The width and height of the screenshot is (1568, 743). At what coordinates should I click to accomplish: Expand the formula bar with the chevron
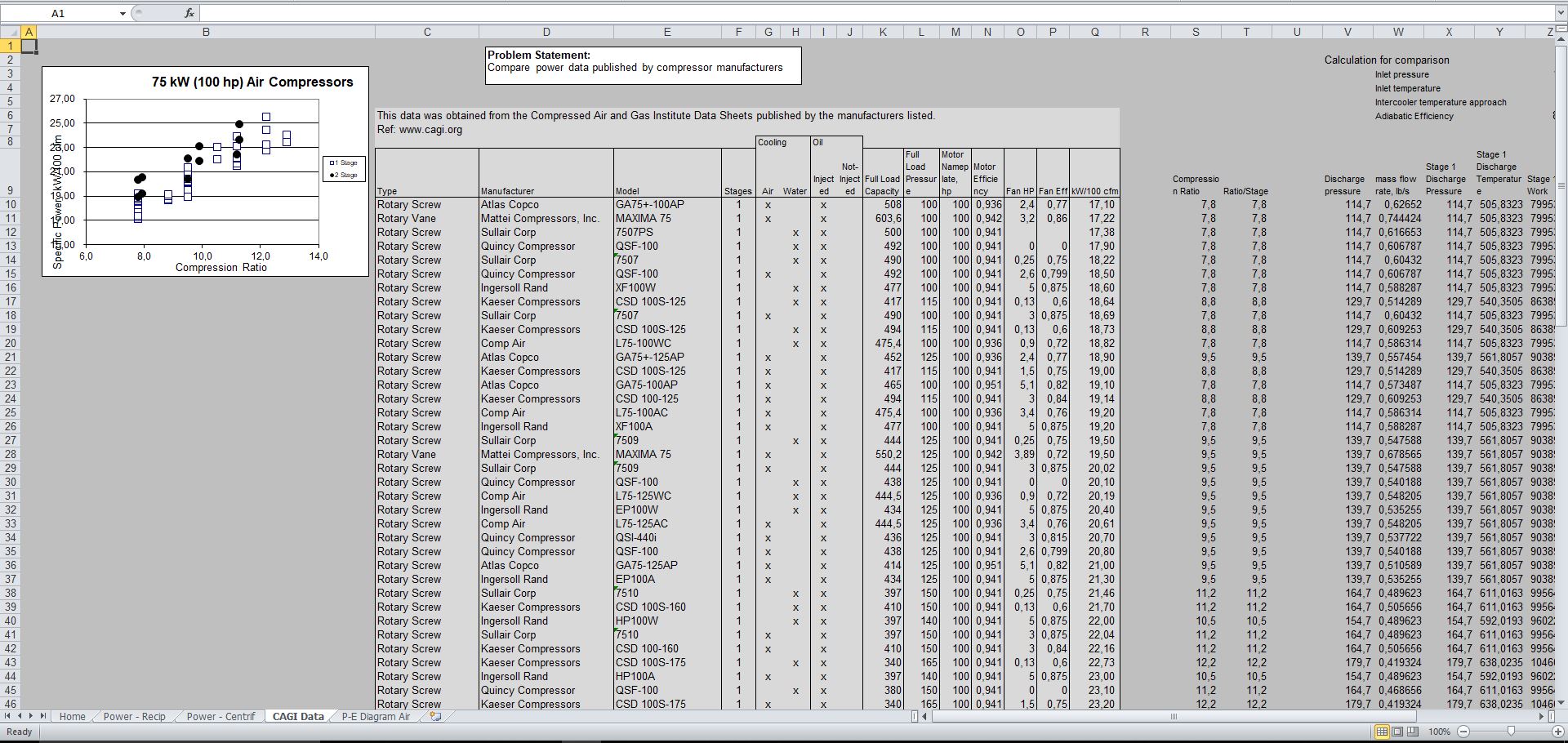pyautogui.click(x=1560, y=13)
